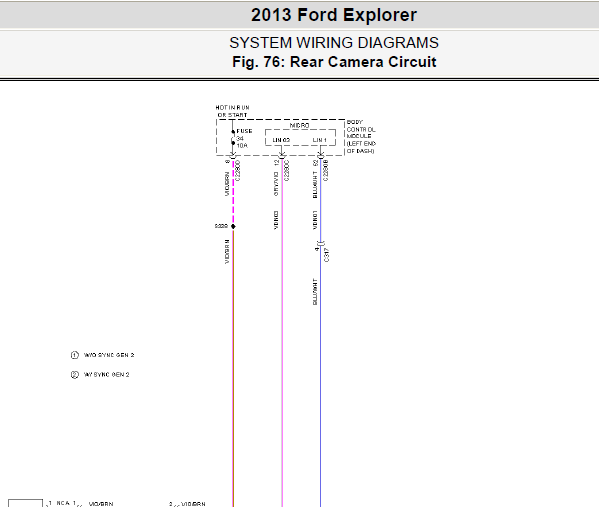Click the "LIN 02" pin label

click(281, 140)
